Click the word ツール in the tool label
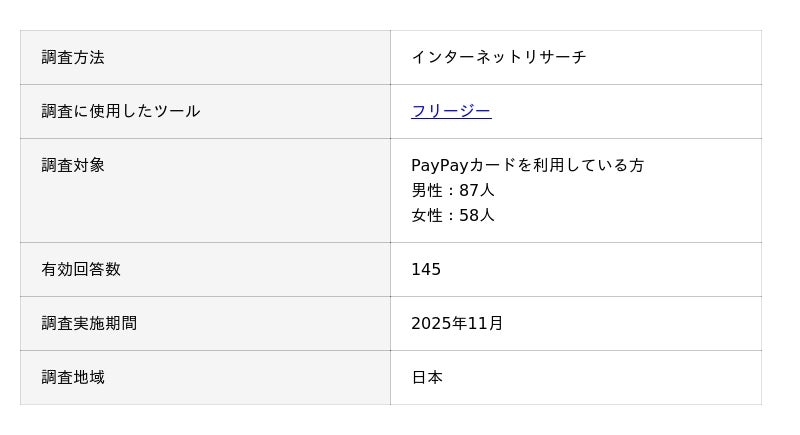Image resolution: width=800 pixels, height=435 pixels. 176,112
